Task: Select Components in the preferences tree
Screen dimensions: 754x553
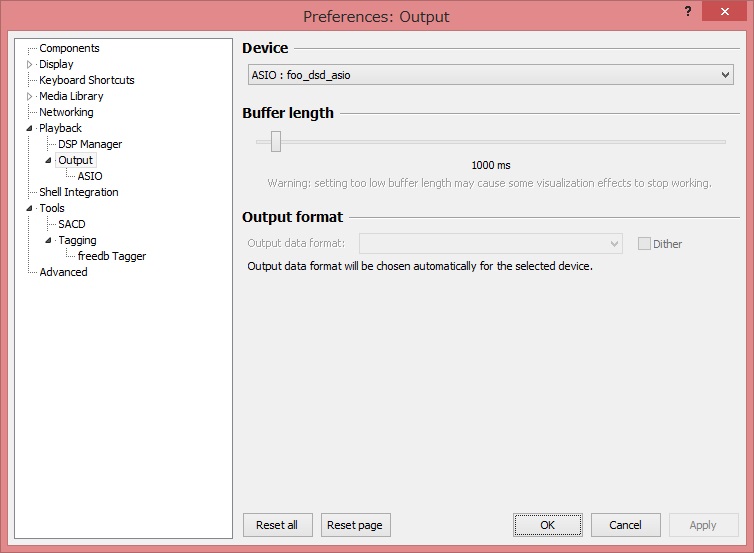Action: click(69, 48)
